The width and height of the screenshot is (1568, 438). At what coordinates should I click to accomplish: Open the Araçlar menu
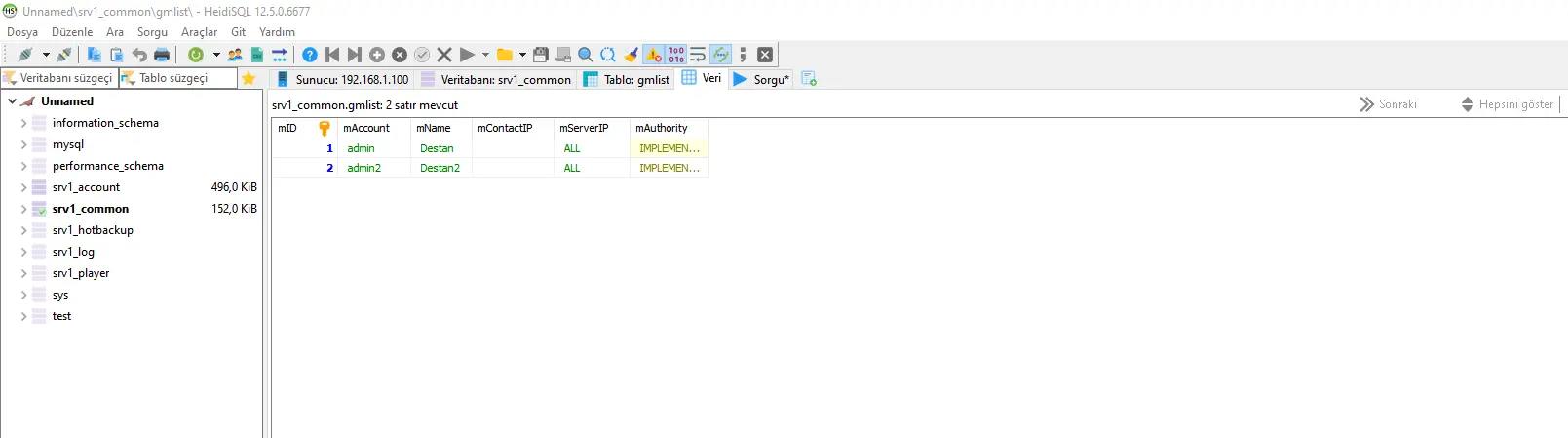199,32
